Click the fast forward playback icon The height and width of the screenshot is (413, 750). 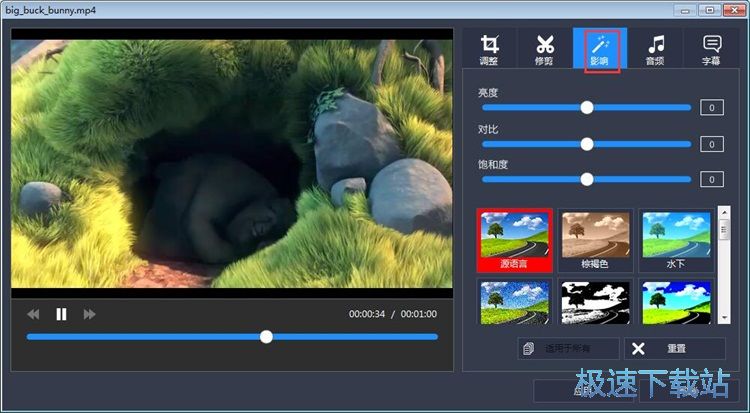point(89,314)
